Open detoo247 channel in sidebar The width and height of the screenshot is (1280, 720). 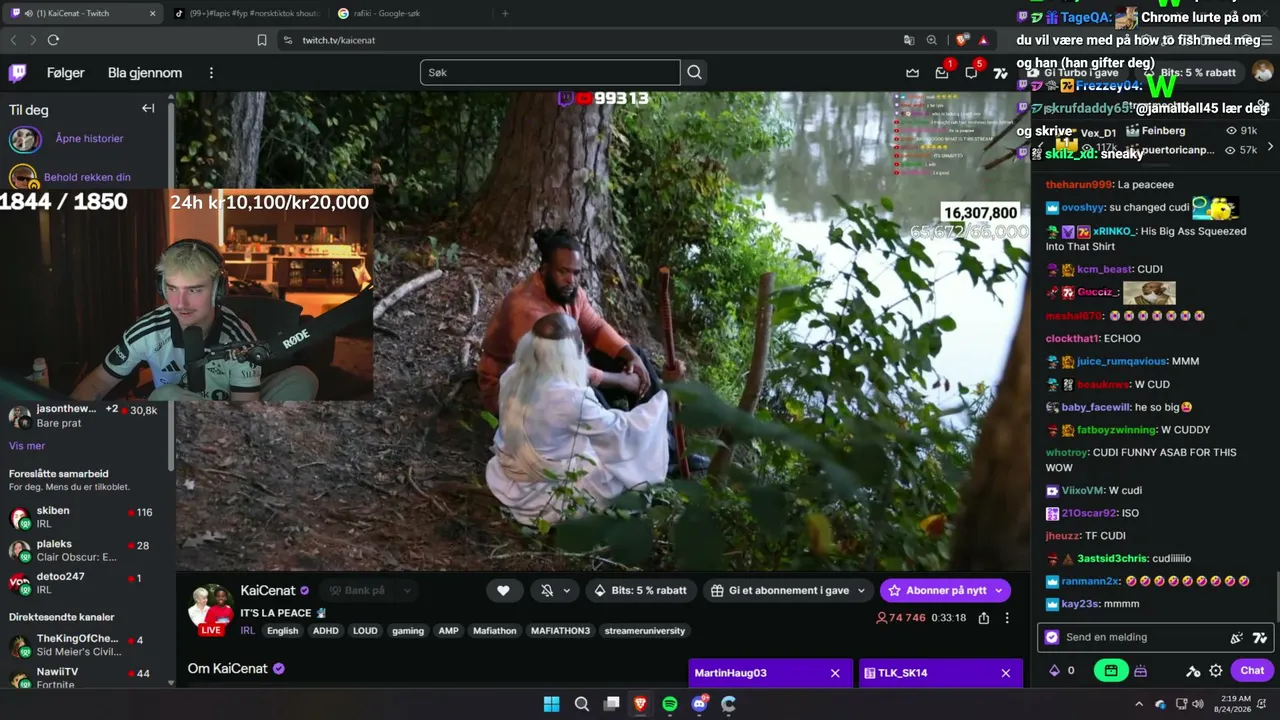click(87, 583)
